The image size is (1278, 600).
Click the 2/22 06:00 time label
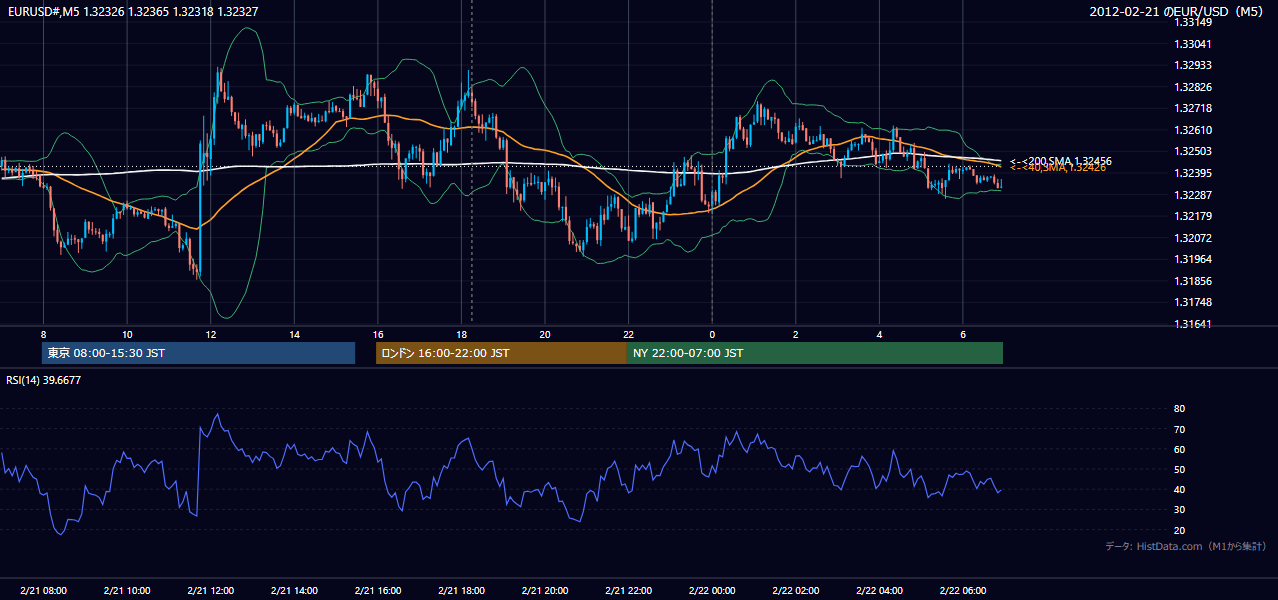tap(963, 591)
